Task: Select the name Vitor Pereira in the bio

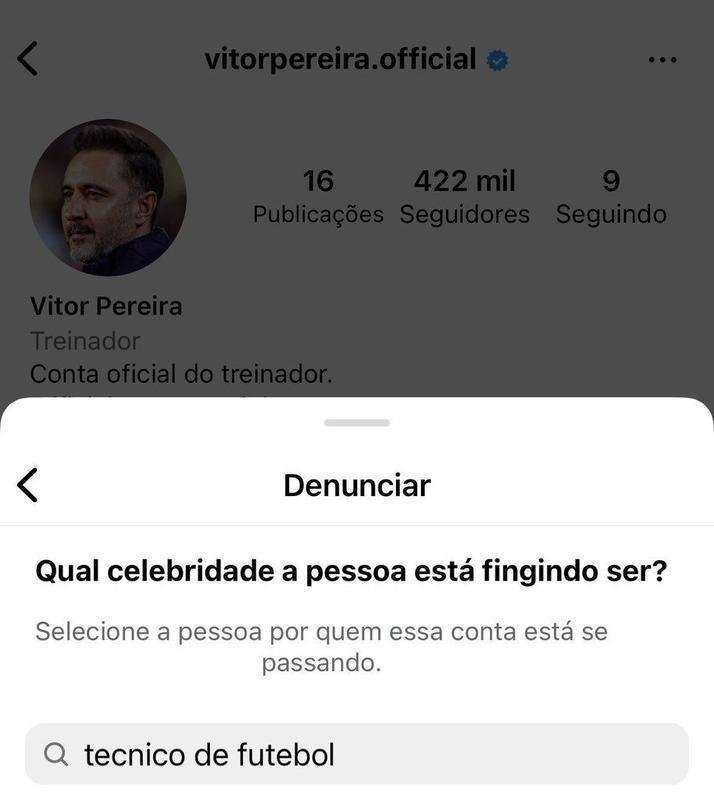Action: pyautogui.click(x=108, y=307)
